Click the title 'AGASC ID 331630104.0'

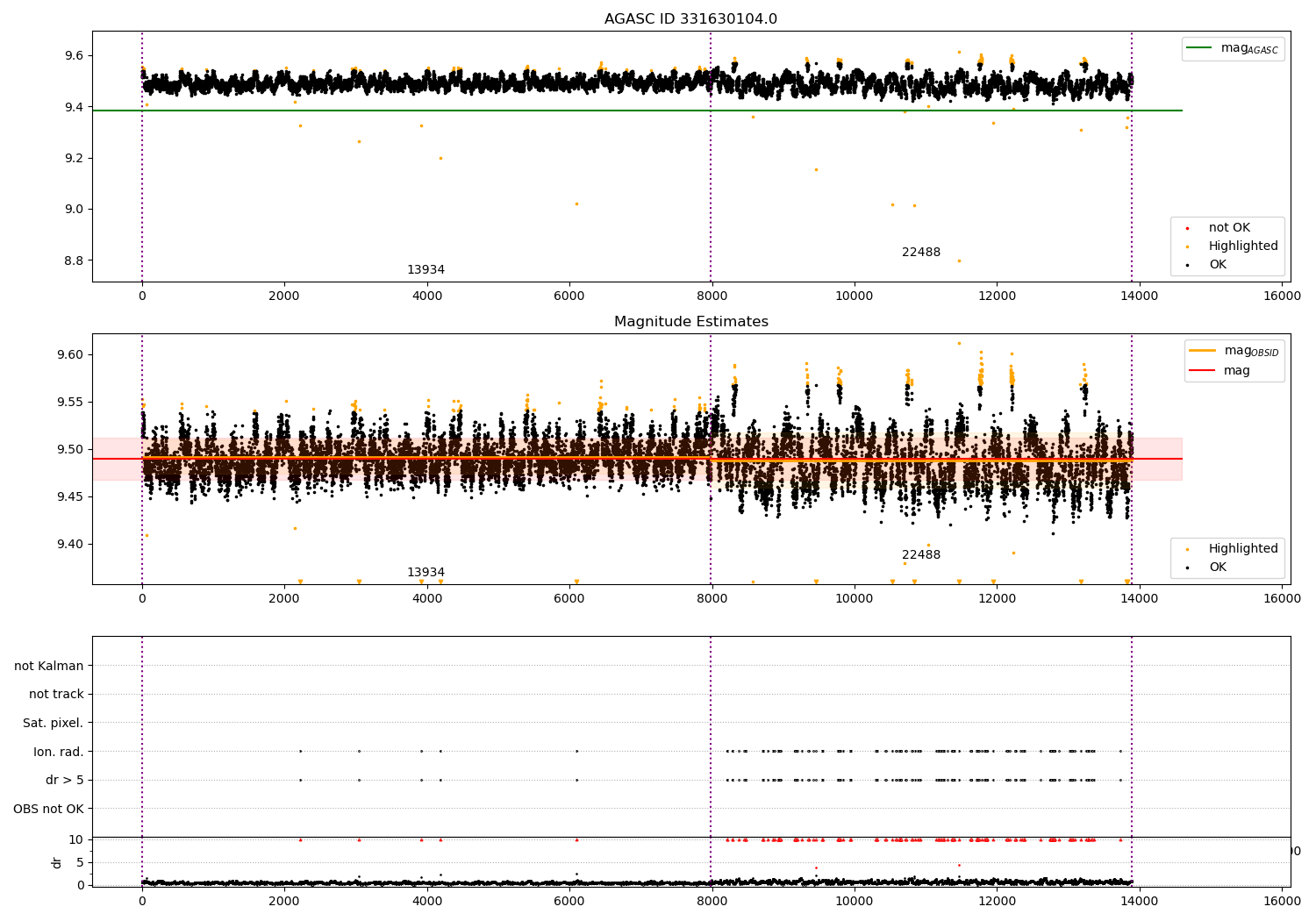coord(690,19)
